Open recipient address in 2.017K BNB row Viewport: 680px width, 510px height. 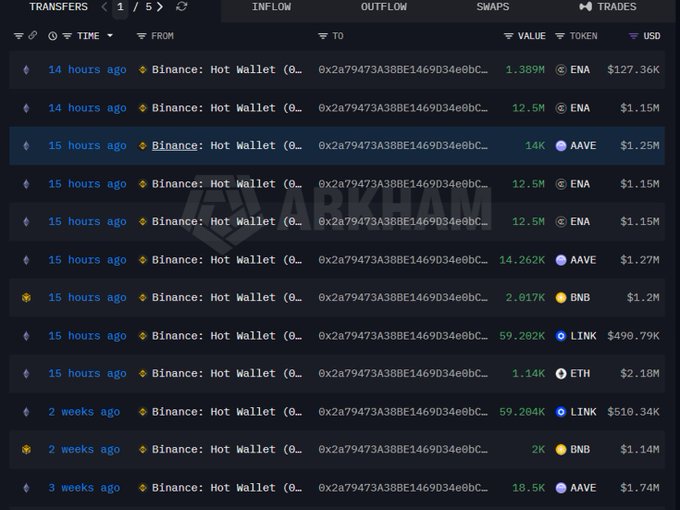403,298
